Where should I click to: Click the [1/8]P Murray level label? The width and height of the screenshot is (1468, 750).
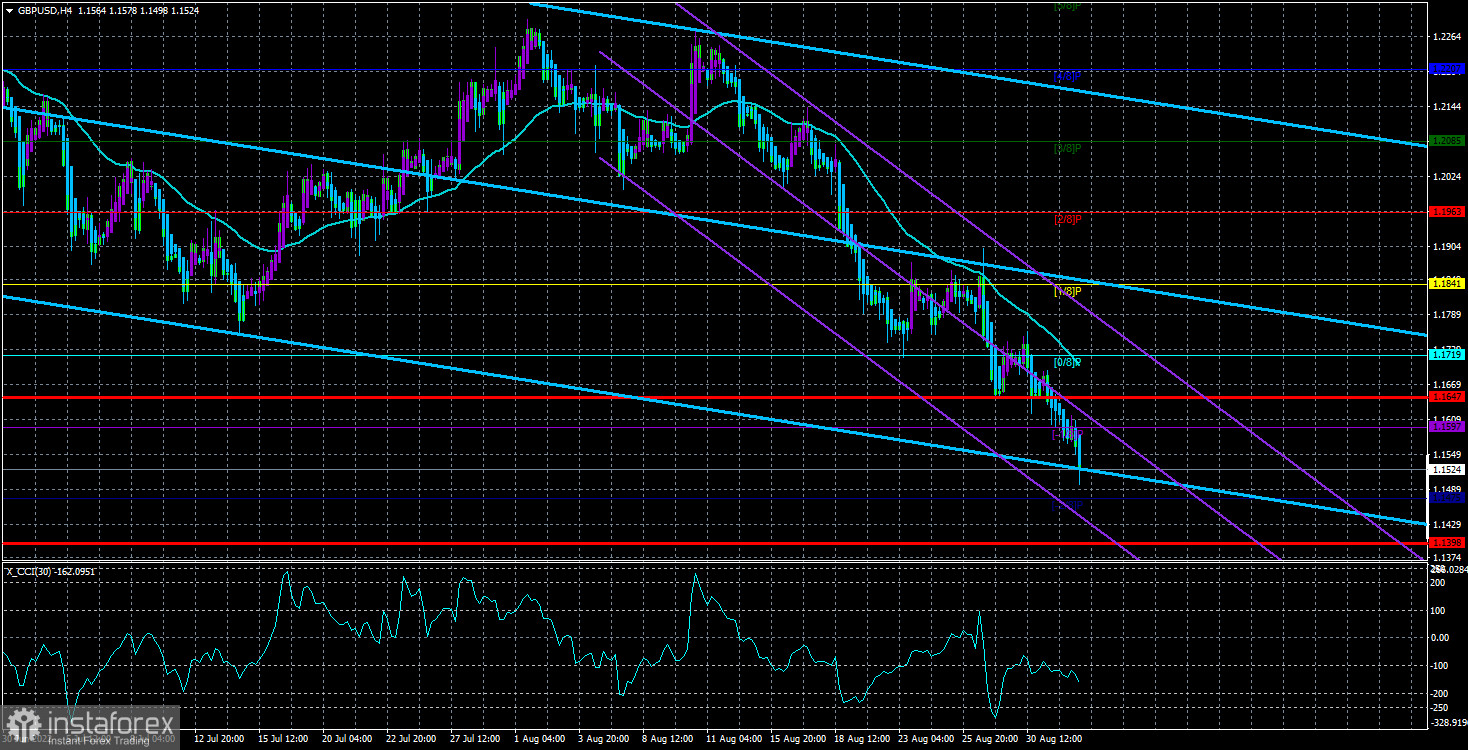pos(1069,292)
